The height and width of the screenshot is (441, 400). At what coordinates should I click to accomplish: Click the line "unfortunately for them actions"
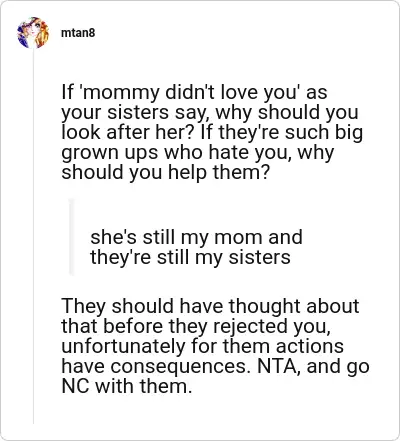(202, 346)
